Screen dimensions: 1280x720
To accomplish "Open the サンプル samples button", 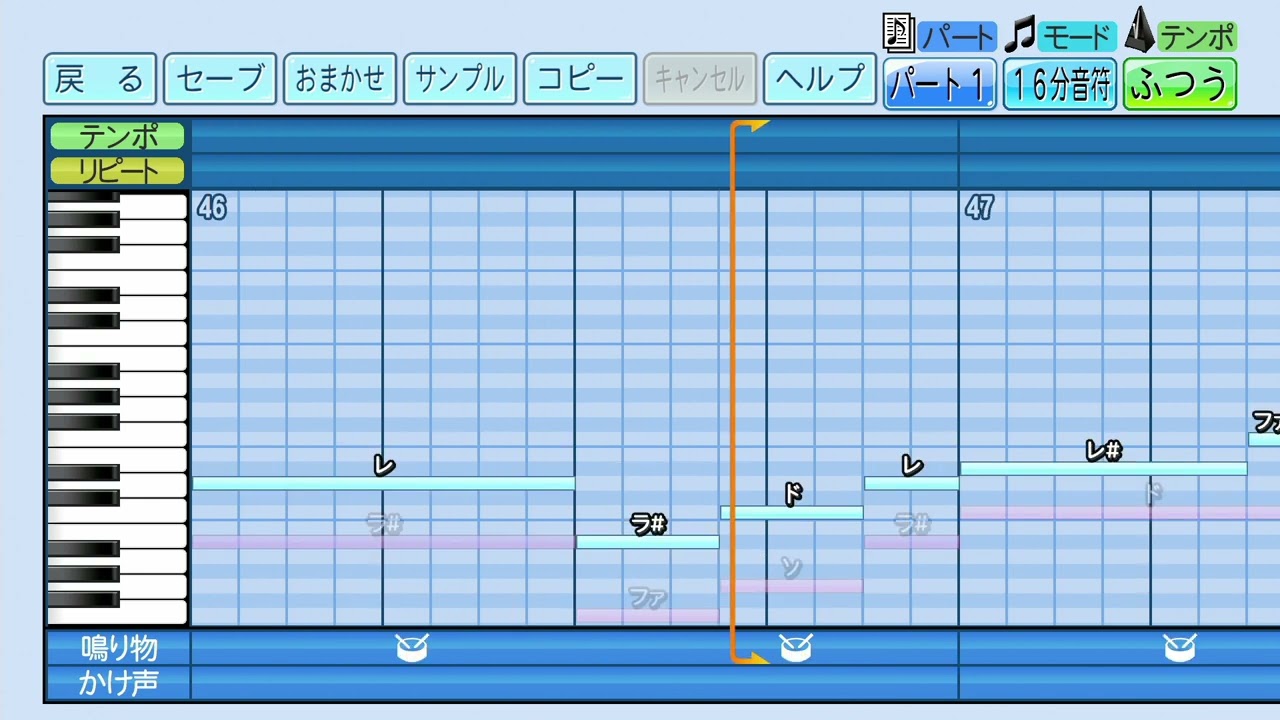I will tap(460, 79).
